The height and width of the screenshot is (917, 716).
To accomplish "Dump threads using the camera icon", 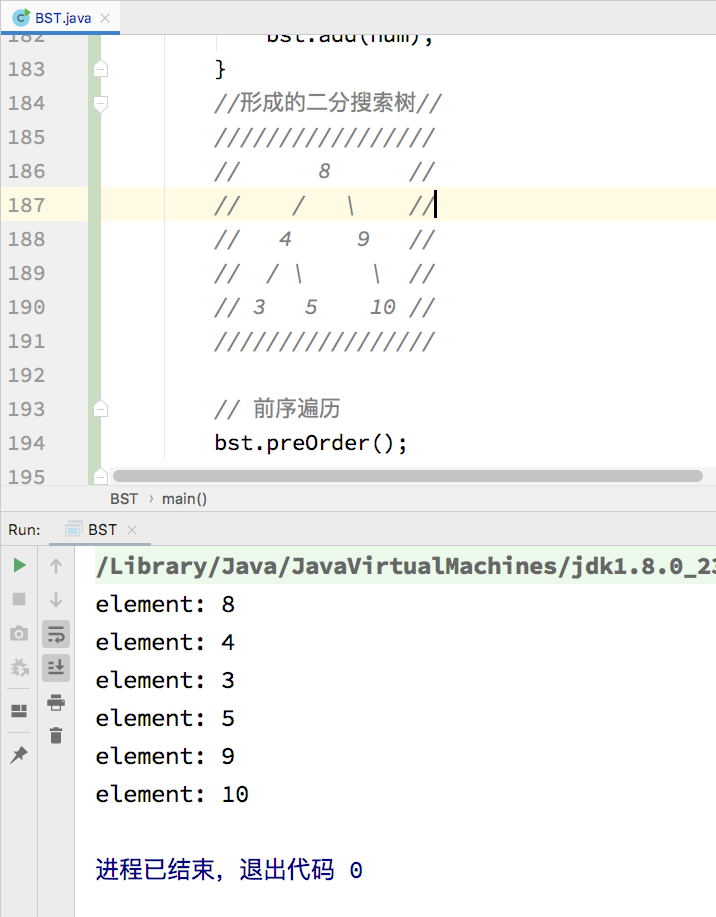I will pos(19,633).
